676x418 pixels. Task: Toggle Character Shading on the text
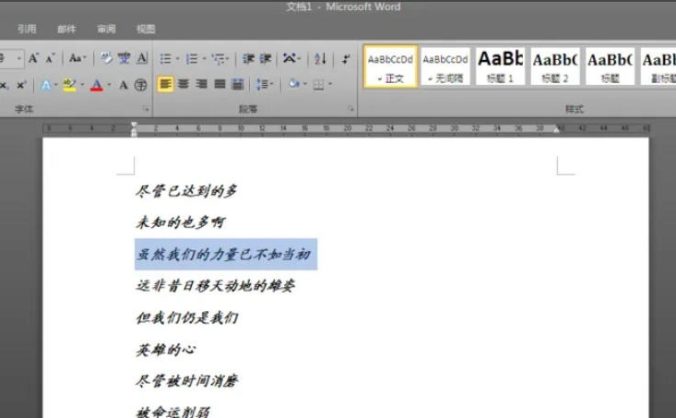(x=124, y=85)
